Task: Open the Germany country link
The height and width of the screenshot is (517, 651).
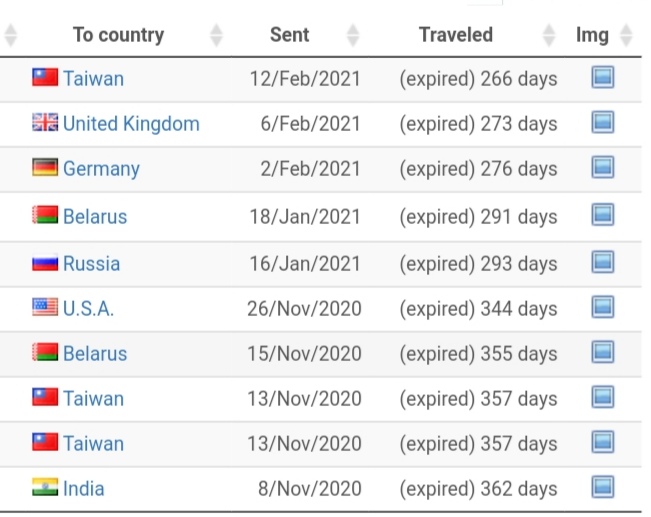Action: pyautogui.click(x=101, y=169)
